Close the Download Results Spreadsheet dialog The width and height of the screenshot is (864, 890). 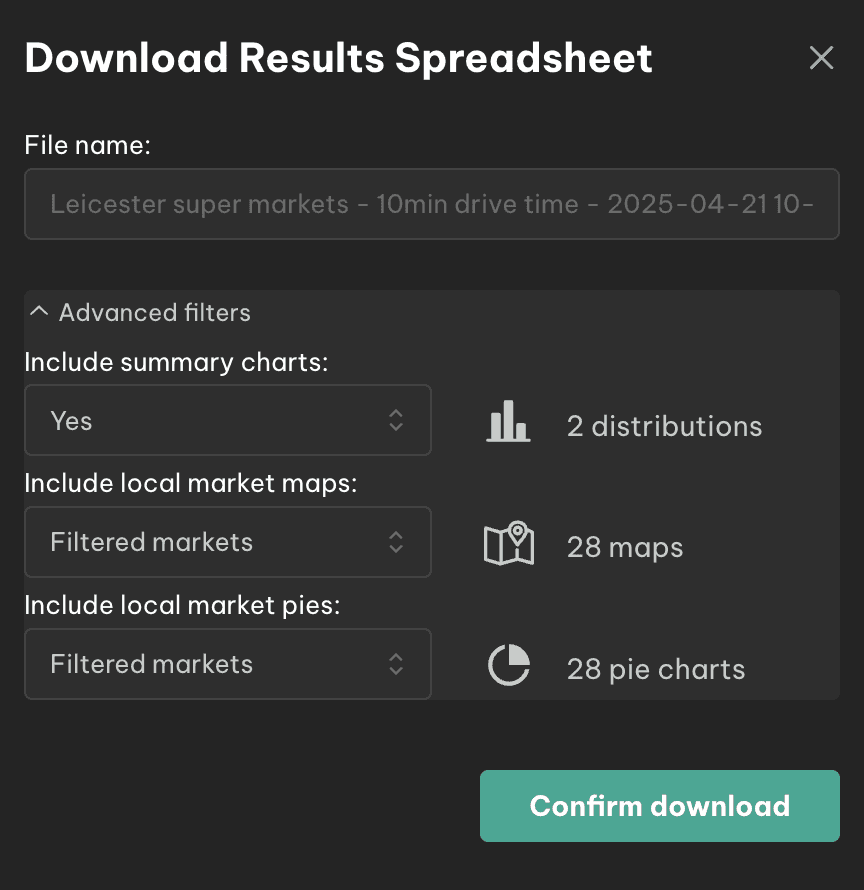821,58
